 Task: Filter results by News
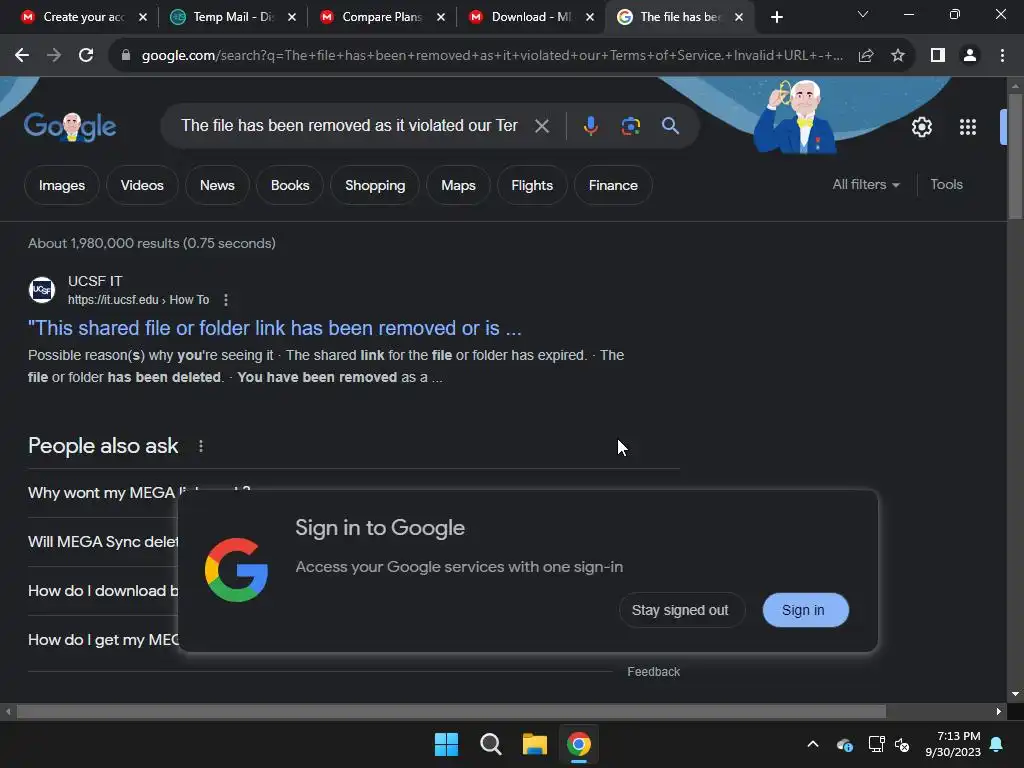tap(217, 185)
